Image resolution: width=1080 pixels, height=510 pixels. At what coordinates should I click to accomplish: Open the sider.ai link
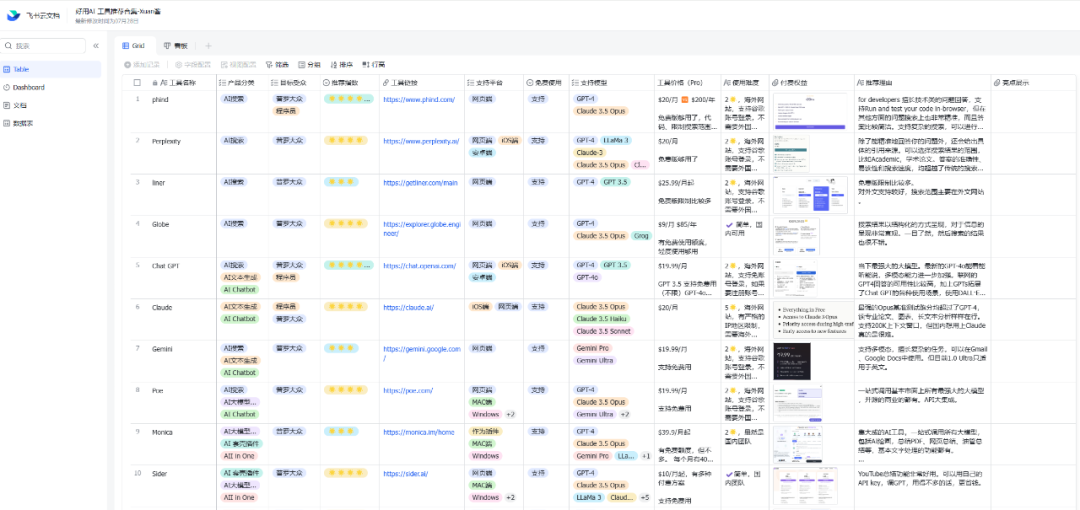[x=406, y=473]
